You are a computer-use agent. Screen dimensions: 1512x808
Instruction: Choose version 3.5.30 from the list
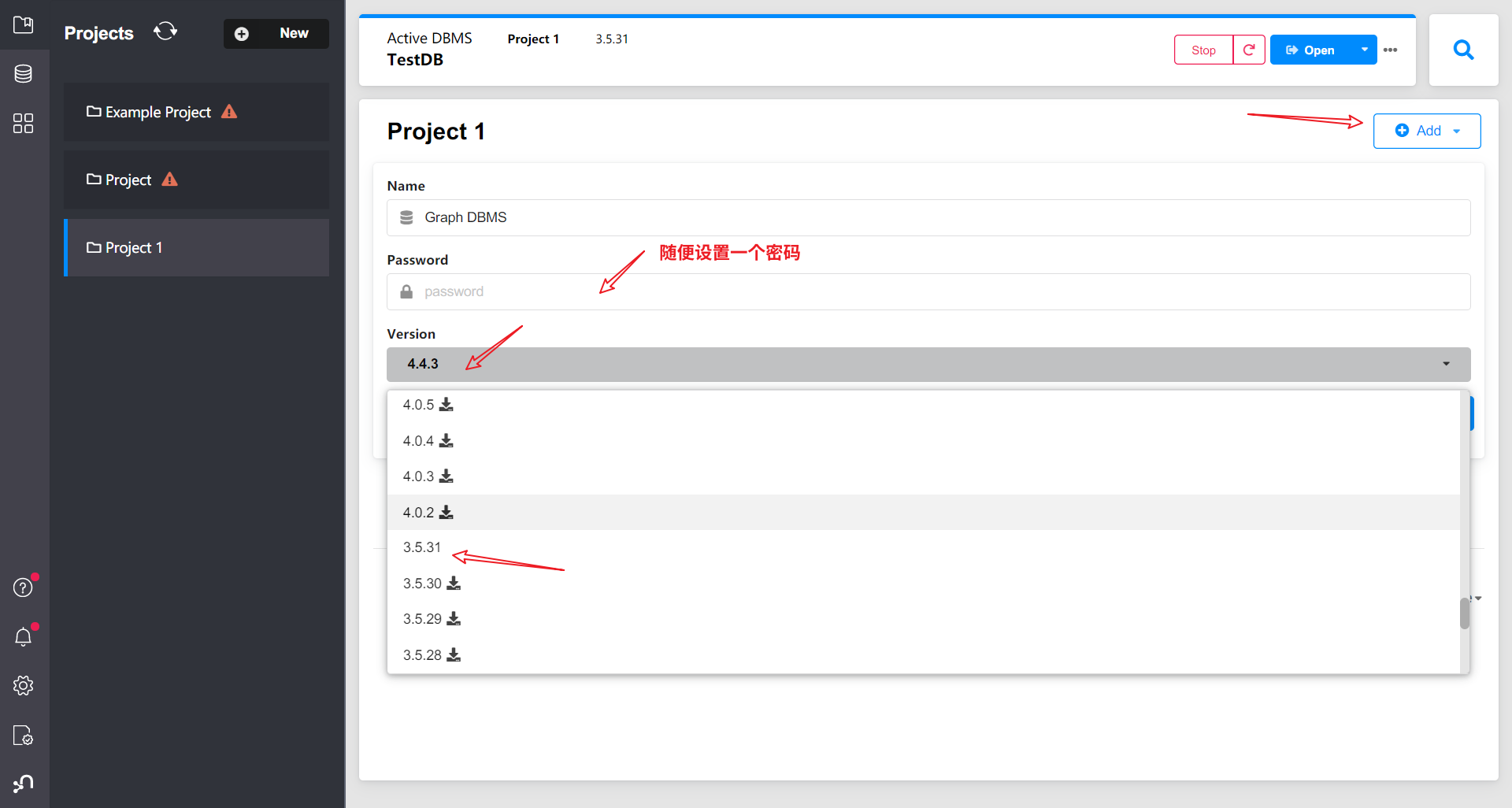point(923,584)
